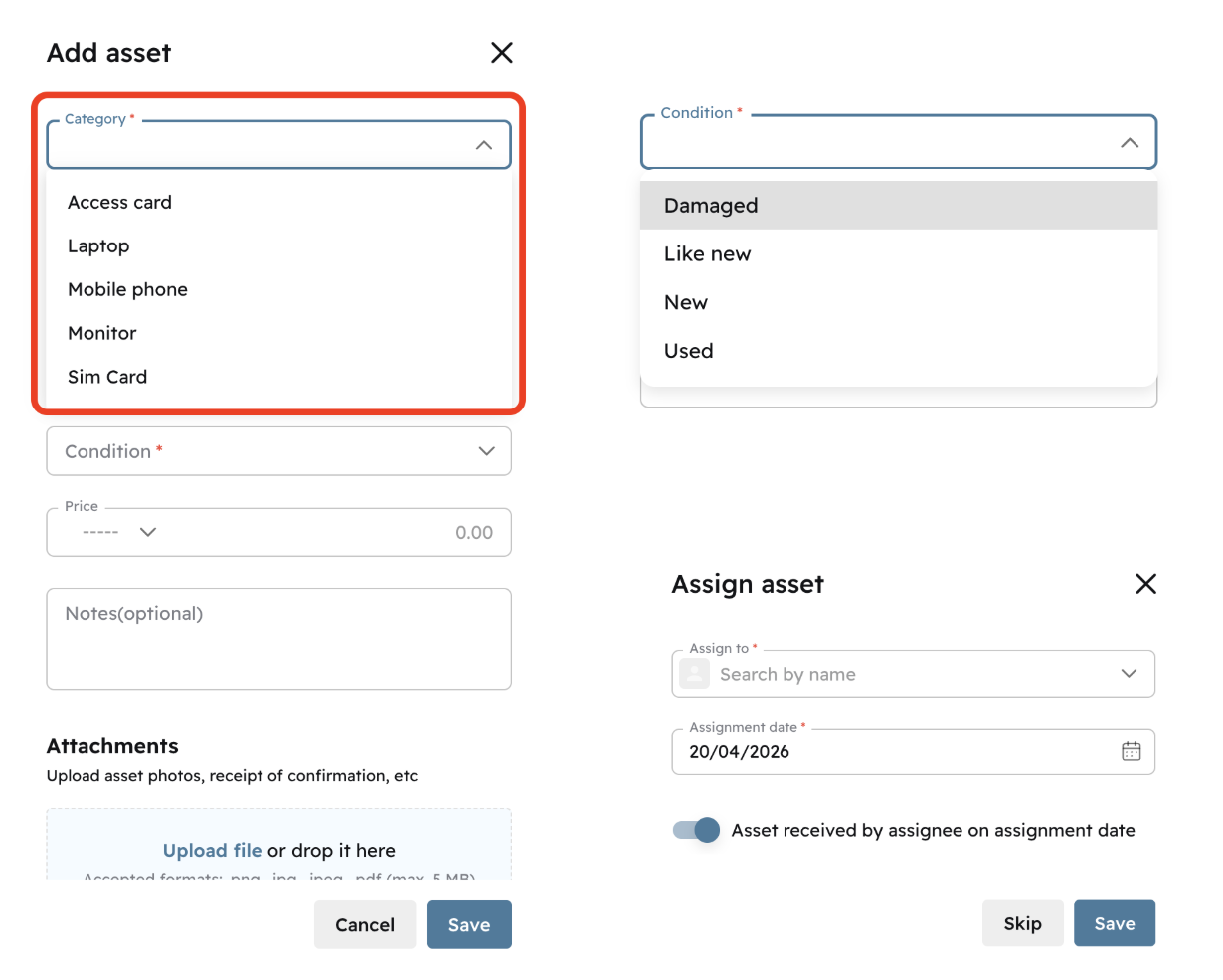Expand the Assign to dropdown

[x=1129, y=674]
